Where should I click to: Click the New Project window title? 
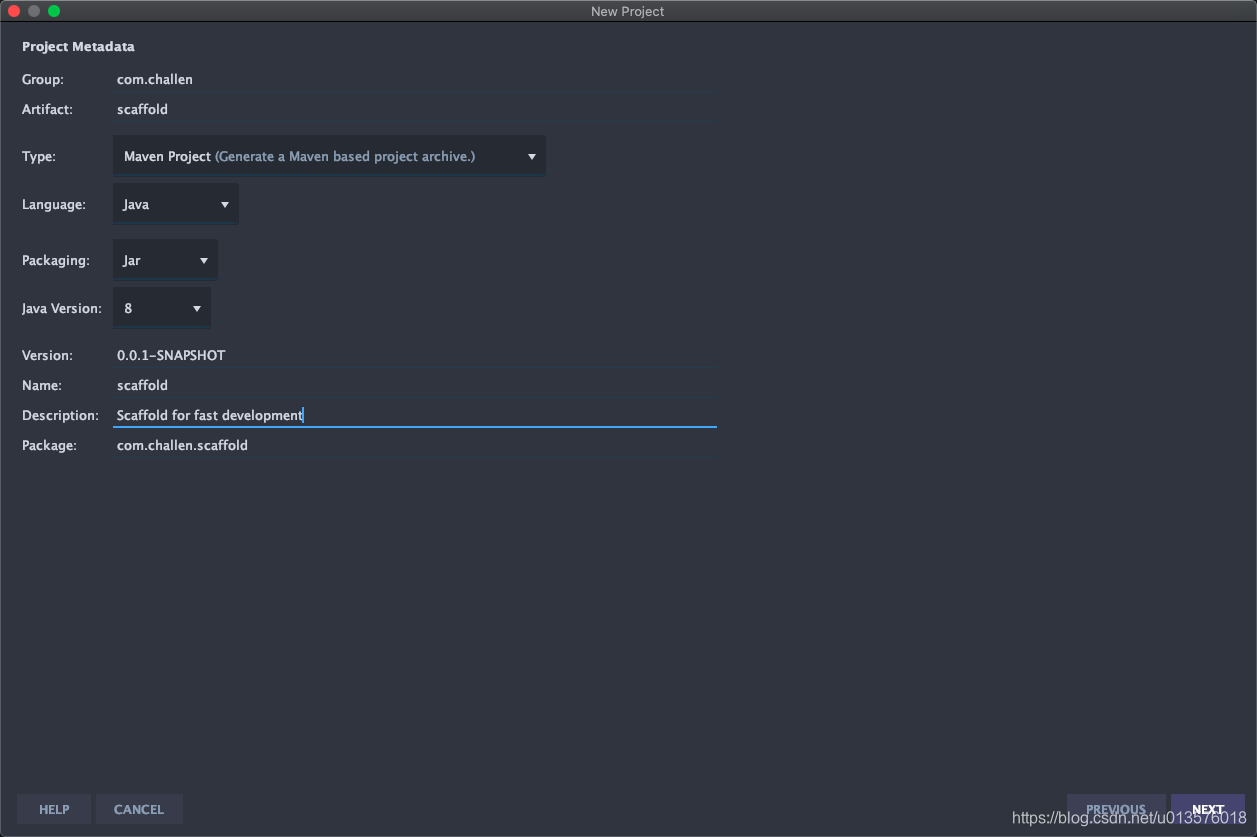[x=628, y=11]
